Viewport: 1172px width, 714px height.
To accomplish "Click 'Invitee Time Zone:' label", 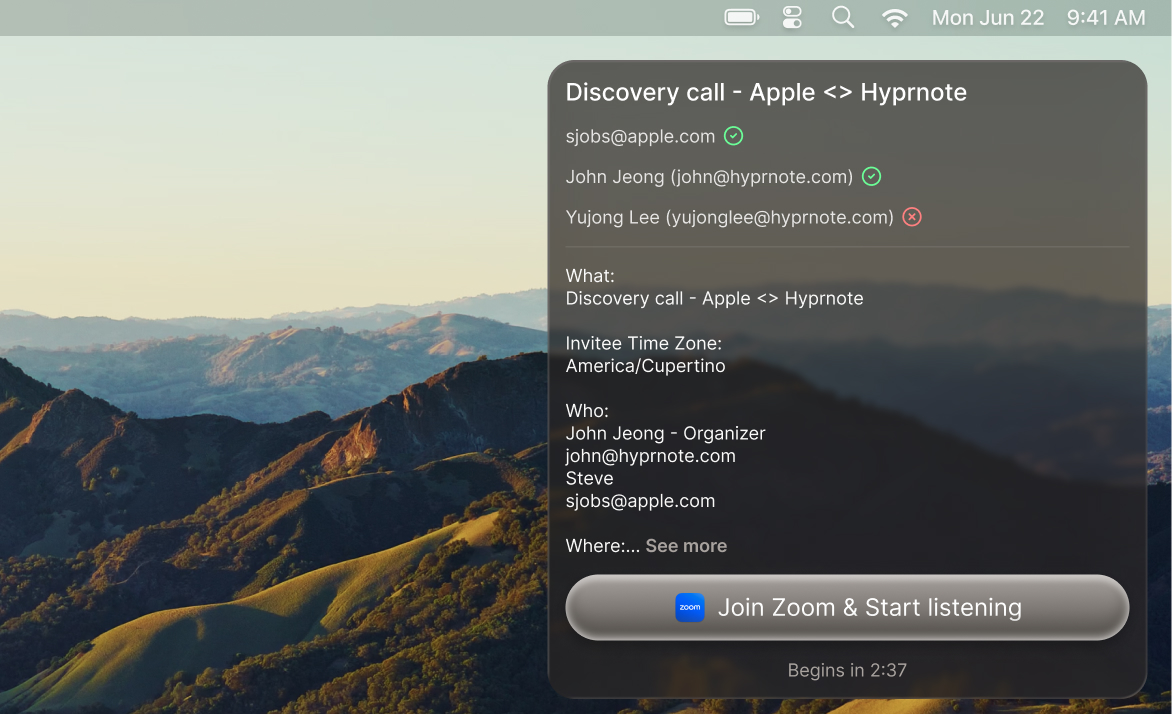I will pyautogui.click(x=644, y=343).
